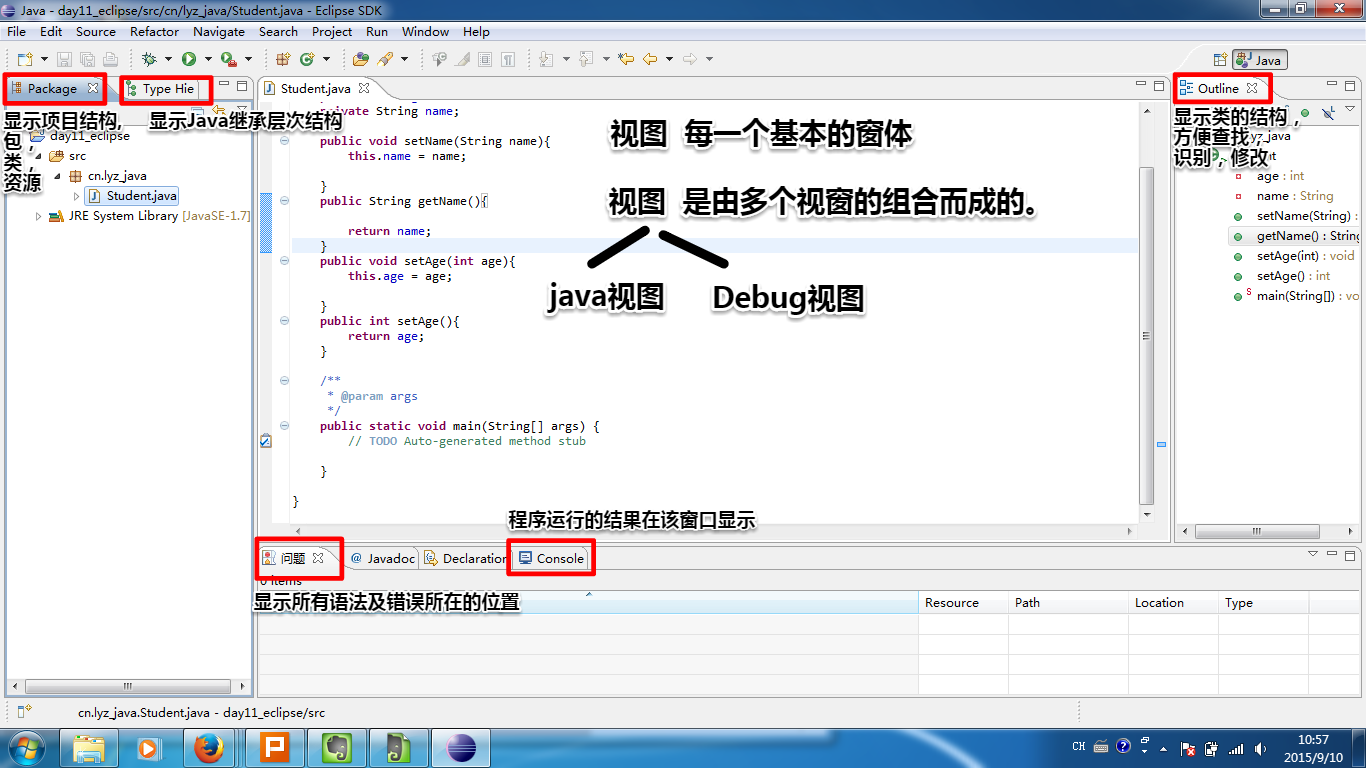
Task: Close the Student.java editor tab
Action: point(365,88)
